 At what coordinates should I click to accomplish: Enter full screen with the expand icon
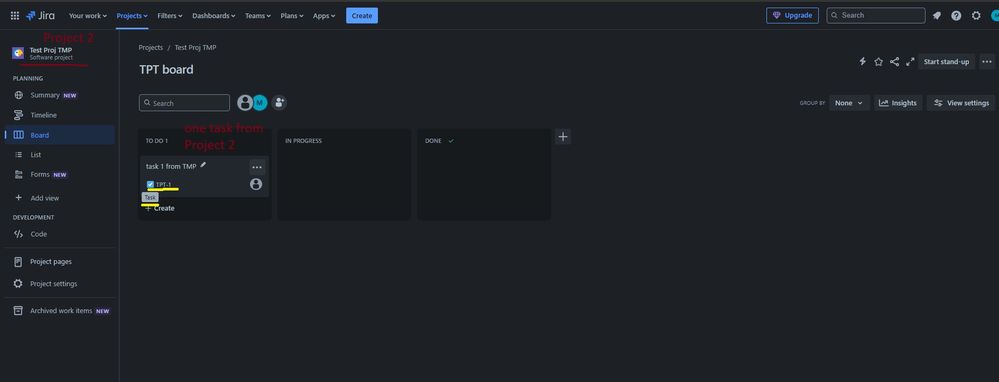[x=910, y=62]
